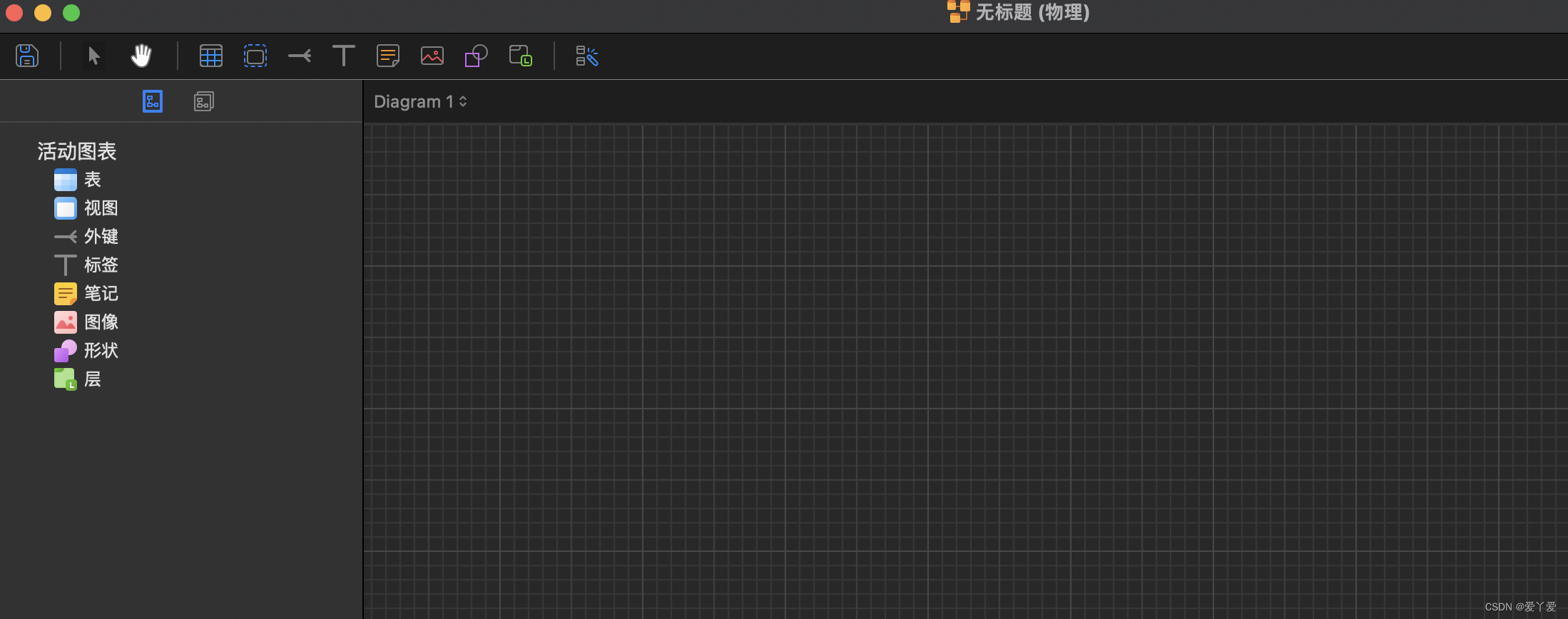Choose the shape tool in toolbar
The height and width of the screenshot is (619, 1568).
pos(477,56)
